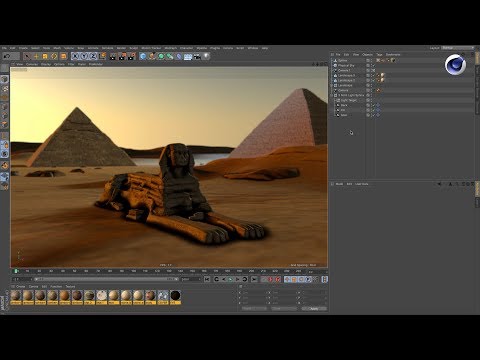Click the target tag on Camera object
The height and width of the screenshot is (360, 480).
(x=378, y=90)
